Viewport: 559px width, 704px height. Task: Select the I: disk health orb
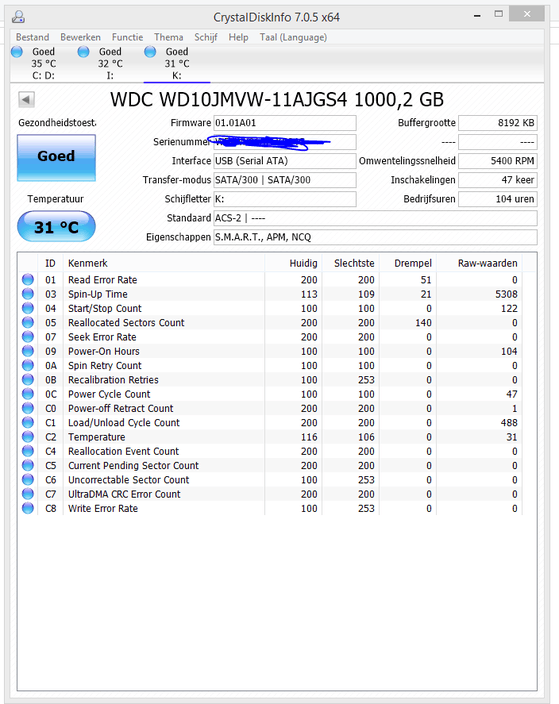coord(83,52)
